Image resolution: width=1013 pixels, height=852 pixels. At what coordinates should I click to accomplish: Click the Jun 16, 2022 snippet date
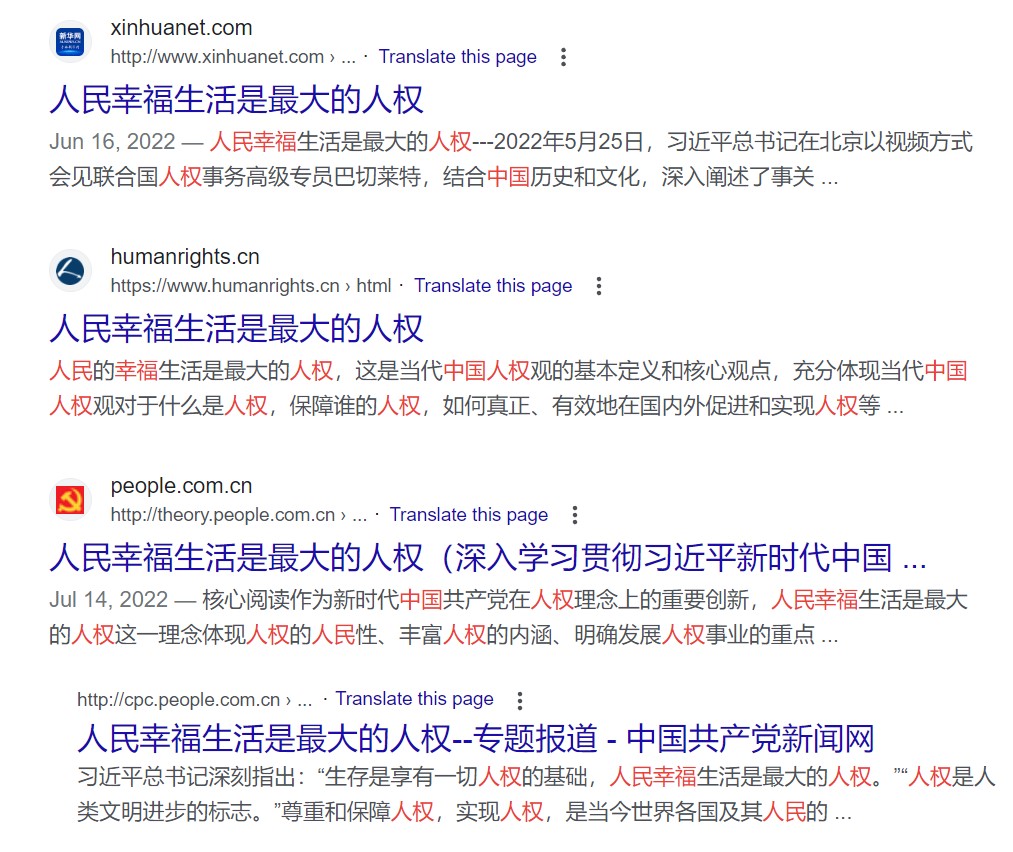(x=112, y=142)
